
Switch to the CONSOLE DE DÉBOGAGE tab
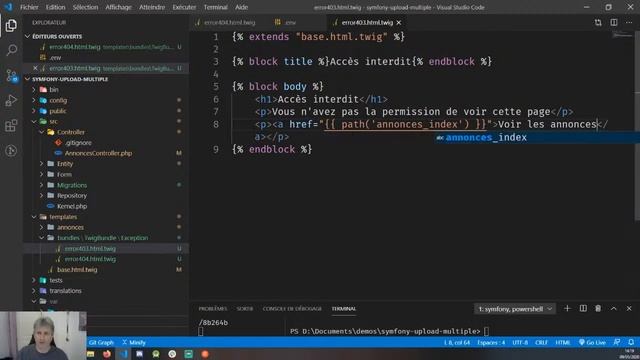[292, 309]
